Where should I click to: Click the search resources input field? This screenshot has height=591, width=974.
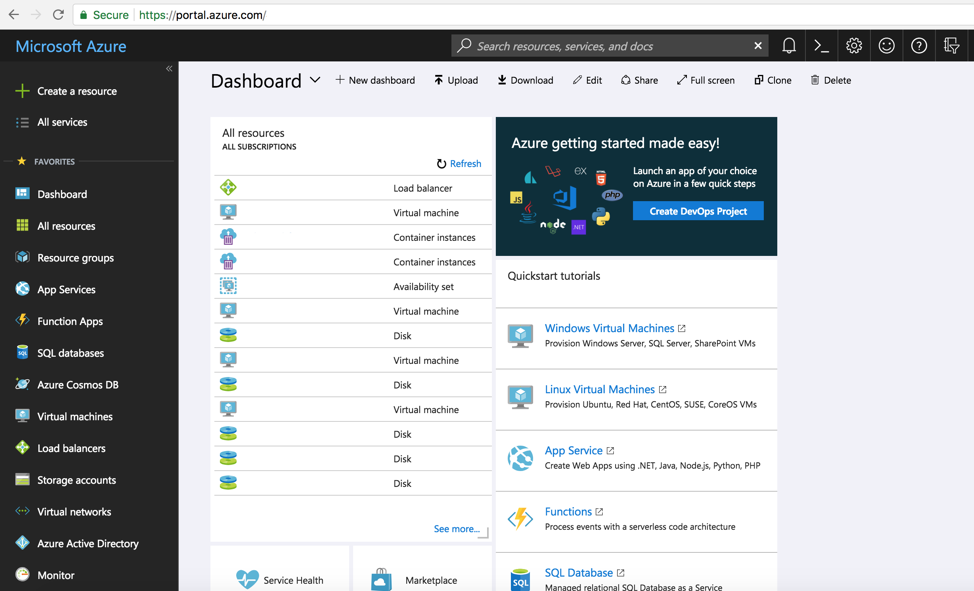600,46
